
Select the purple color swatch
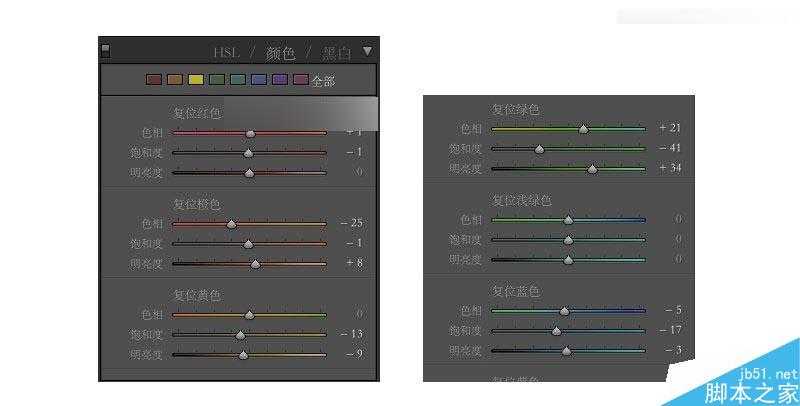280,79
